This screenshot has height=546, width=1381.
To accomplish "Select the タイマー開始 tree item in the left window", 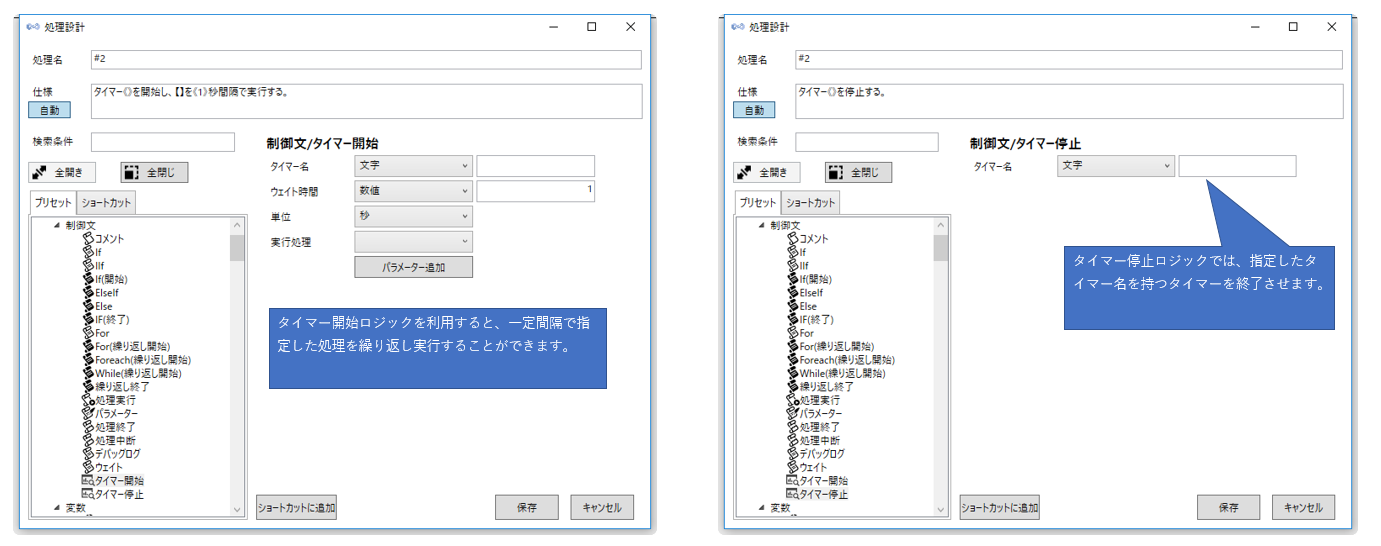I will pyautogui.click(x=119, y=481).
